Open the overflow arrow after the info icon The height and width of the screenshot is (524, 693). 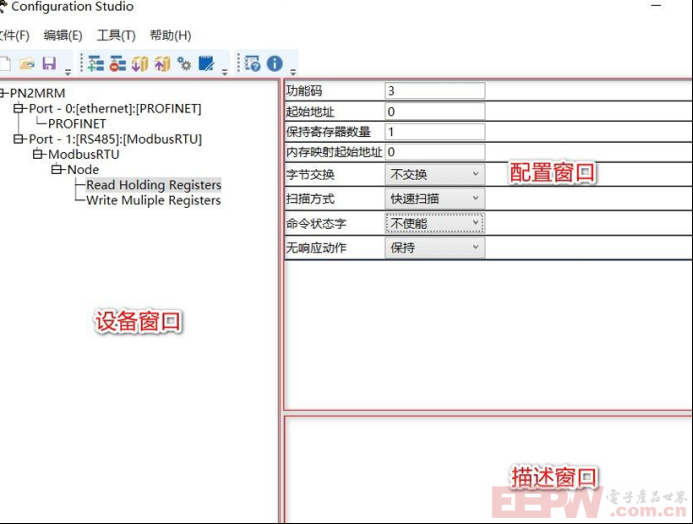point(293,72)
